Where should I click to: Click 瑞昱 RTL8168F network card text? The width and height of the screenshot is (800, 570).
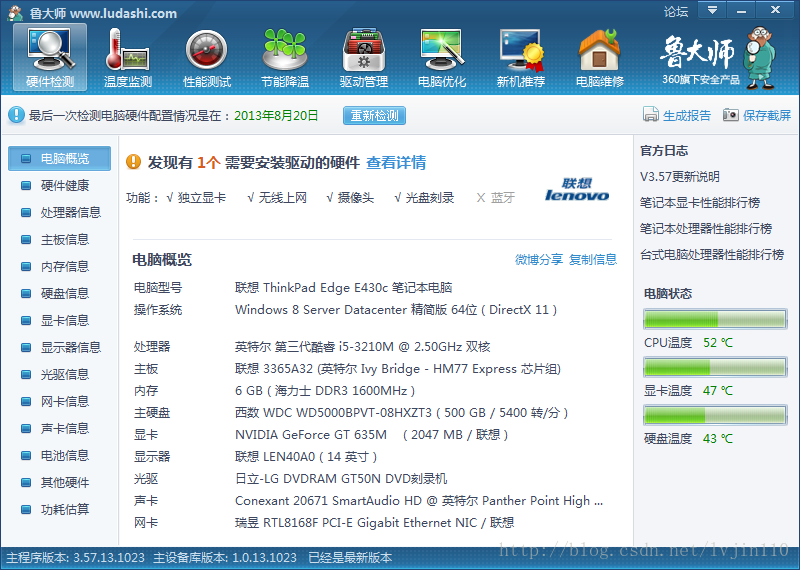374,523
